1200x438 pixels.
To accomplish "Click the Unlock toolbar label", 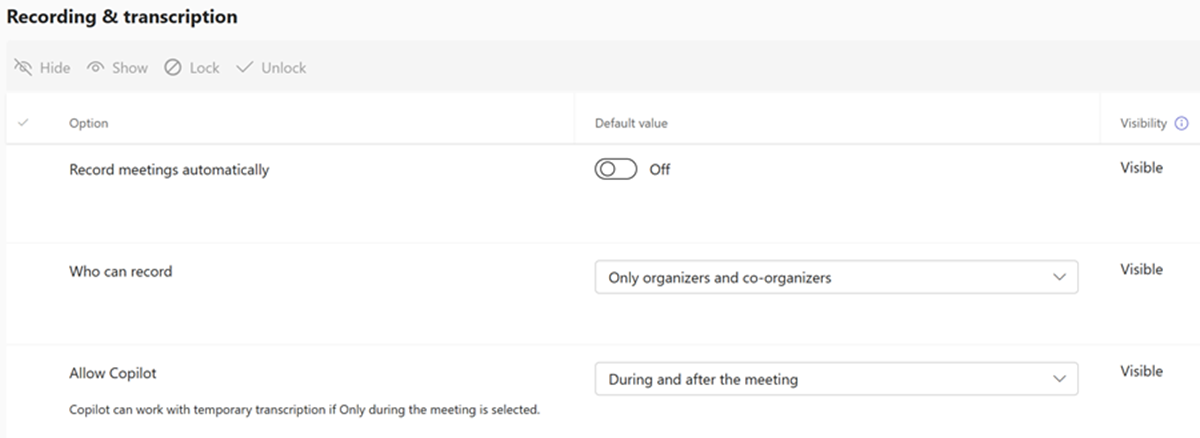I will 284,68.
